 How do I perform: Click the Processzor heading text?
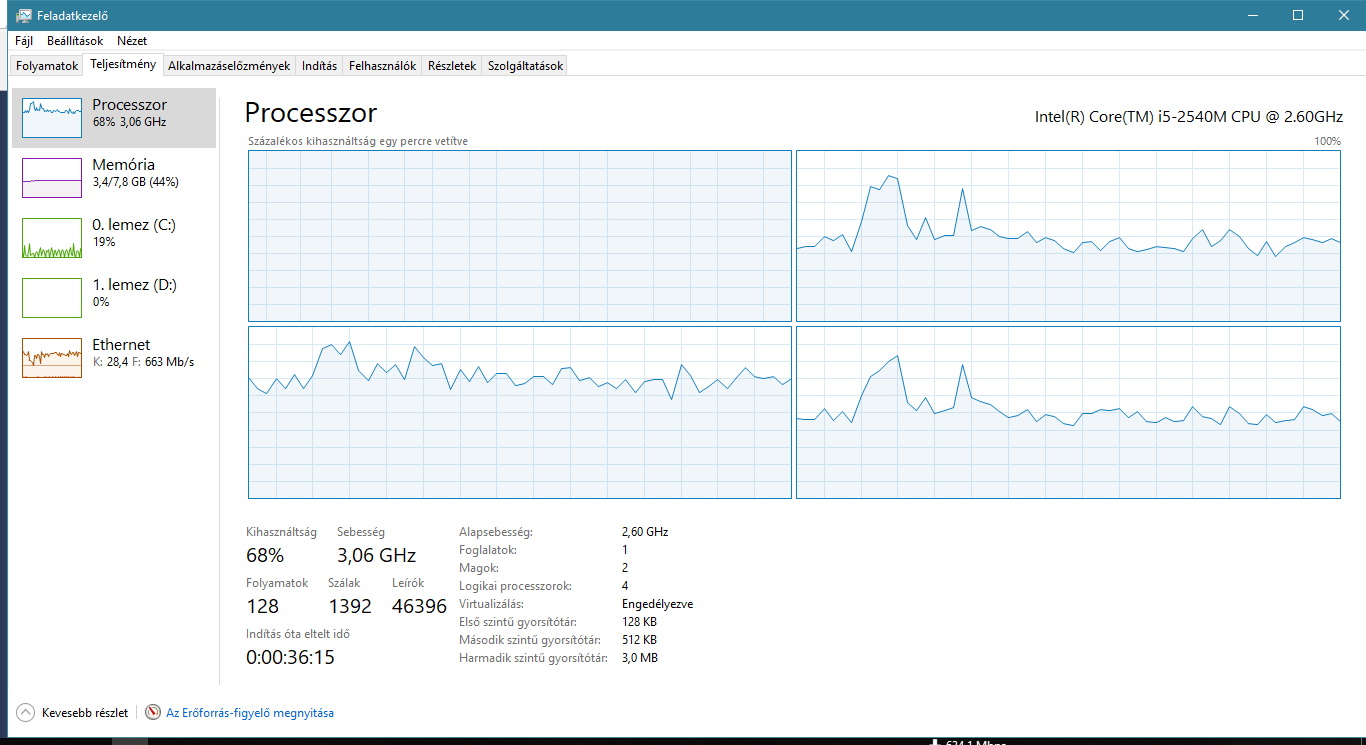tap(311, 112)
